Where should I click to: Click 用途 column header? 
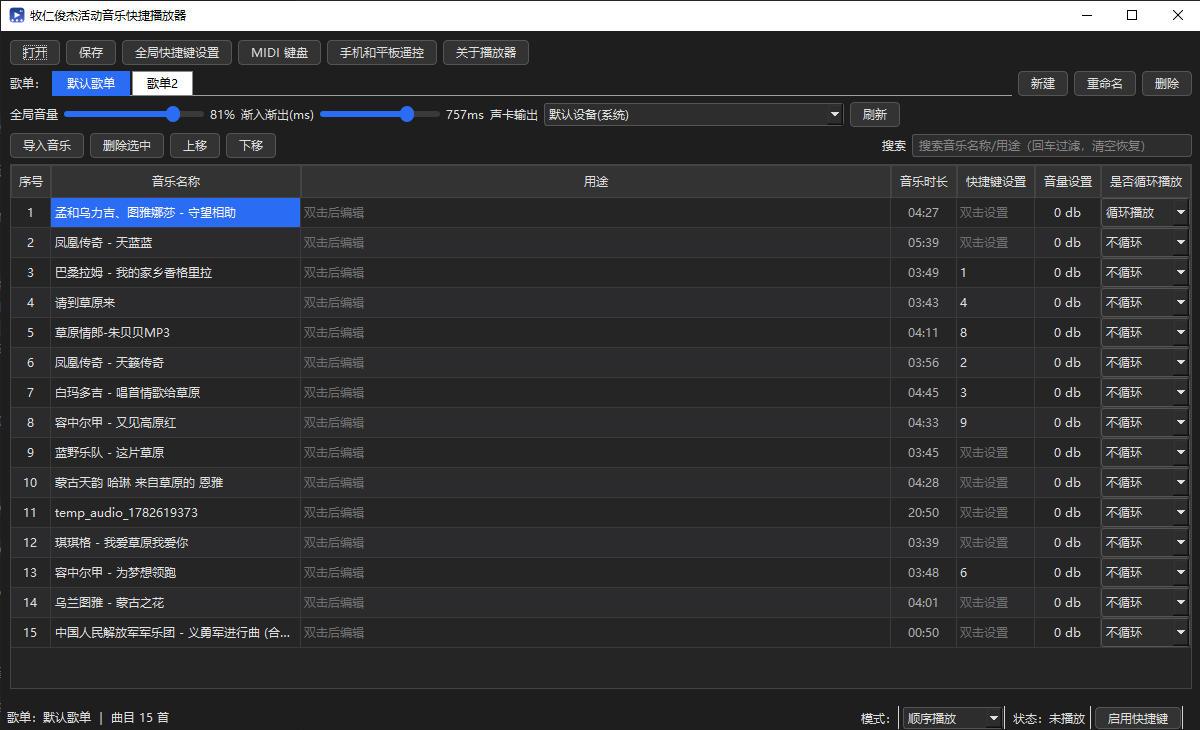[x=596, y=181]
